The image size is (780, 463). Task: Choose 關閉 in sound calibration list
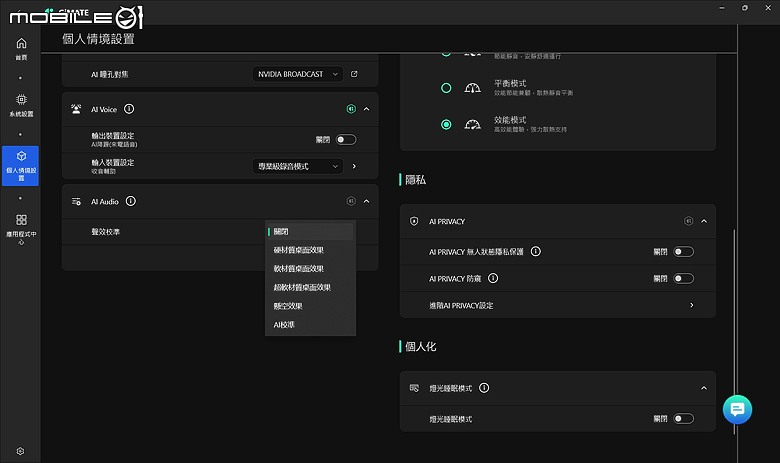(310, 231)
